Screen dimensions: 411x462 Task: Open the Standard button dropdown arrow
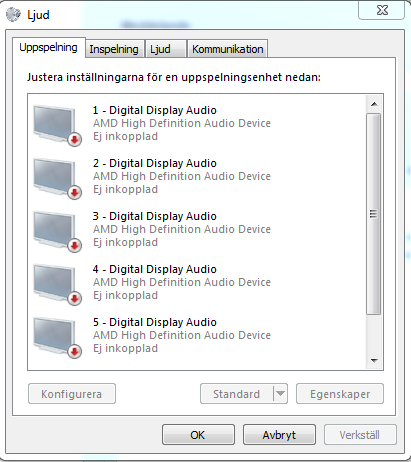280,394
